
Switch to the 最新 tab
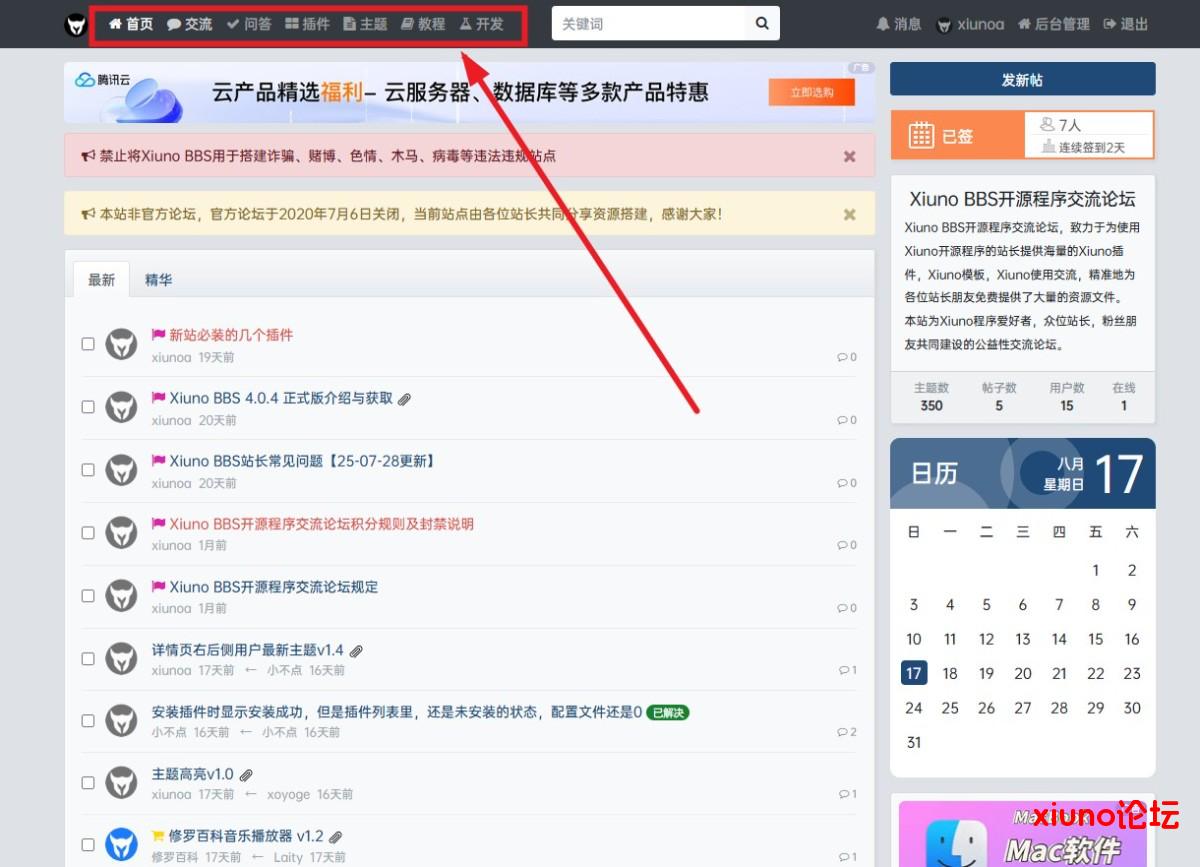[x=101, y=280]
